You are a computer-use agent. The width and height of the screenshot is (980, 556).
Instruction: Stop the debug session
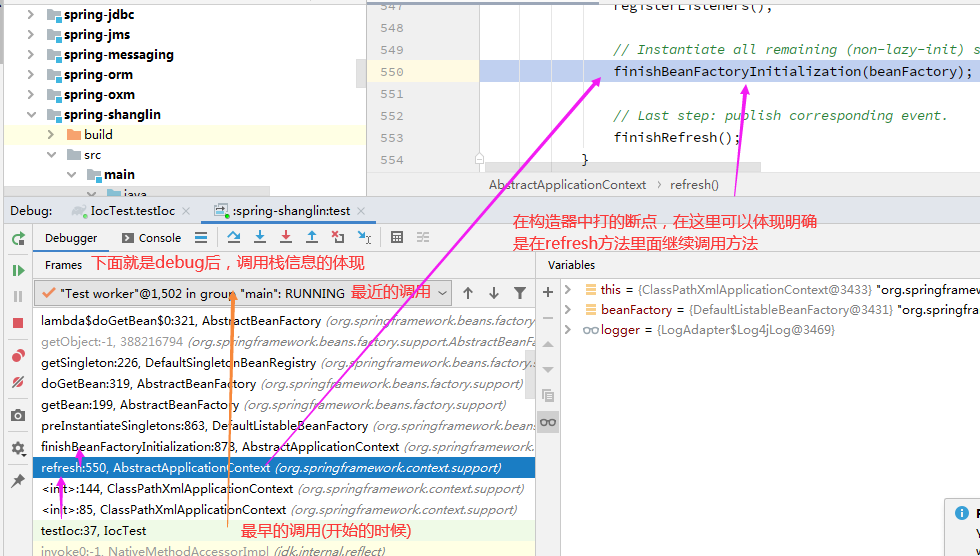18,323
